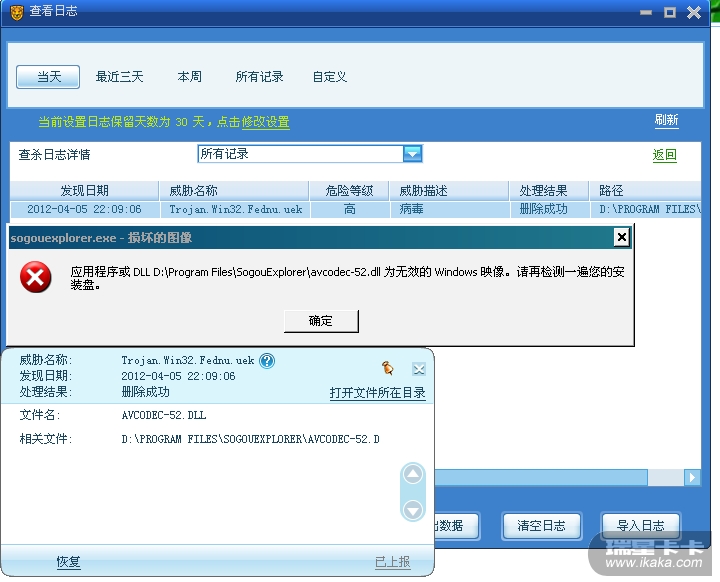The image size is (720, 582).
Task: Sort by 威胁名称 column header
Action: click(234, 191)
